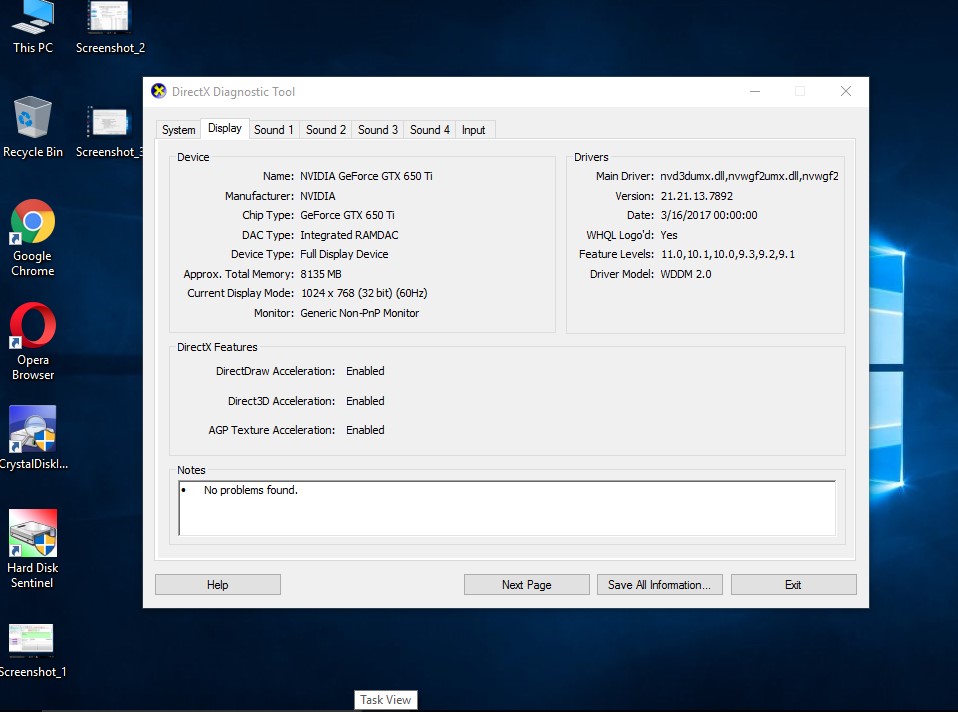This screenshot has height=712, width=958.
Task: Switch to the Input tab
Action: click(474, 130)
